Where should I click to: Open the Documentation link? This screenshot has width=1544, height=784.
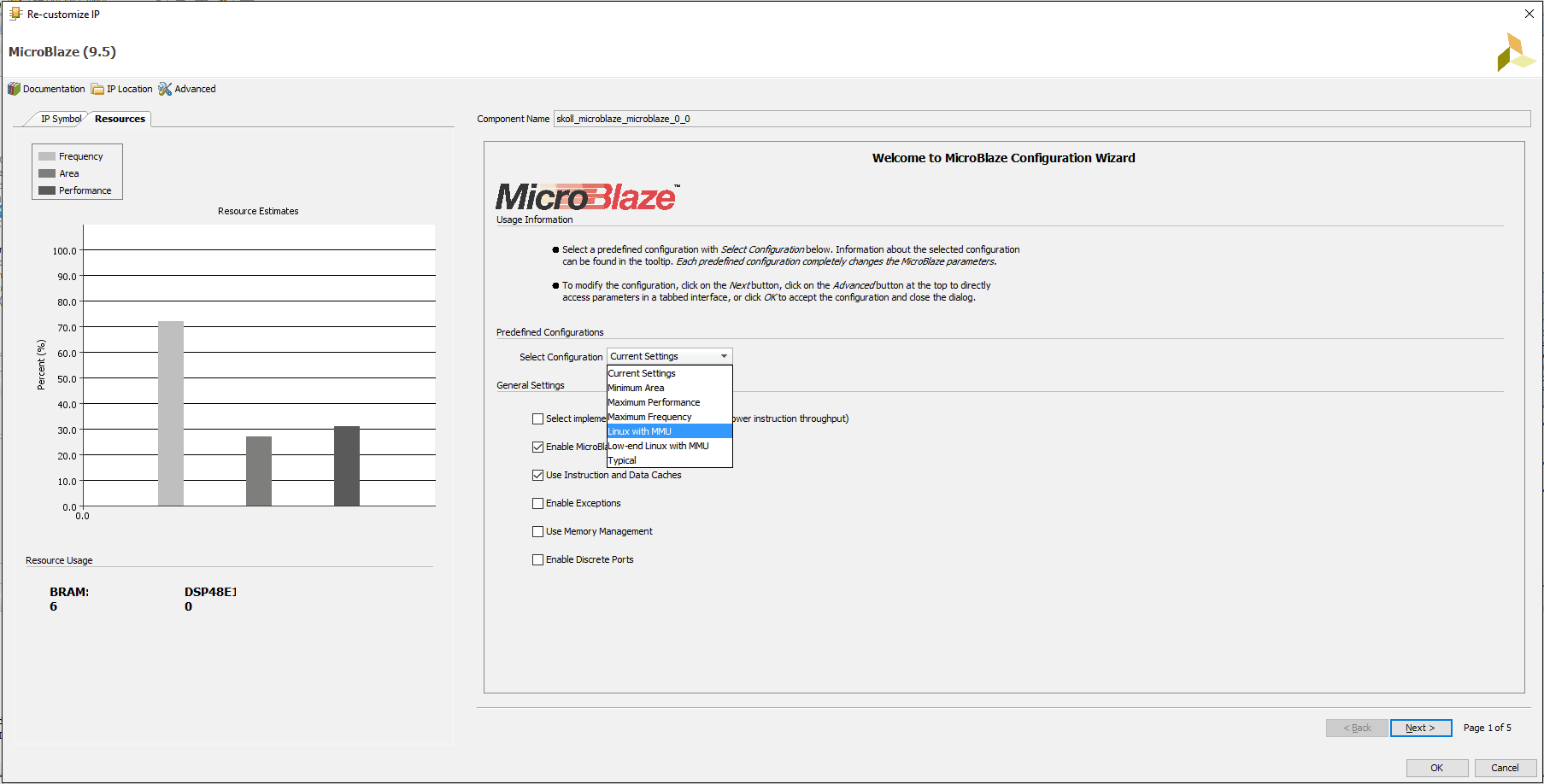pyautogui.click(x=52, y=89)
